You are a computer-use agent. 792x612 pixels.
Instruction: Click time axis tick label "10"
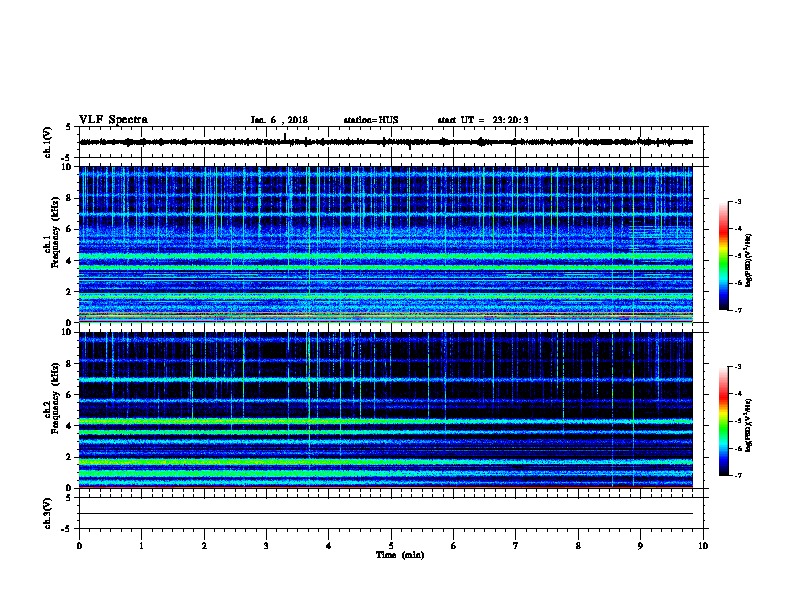(703, 546)
